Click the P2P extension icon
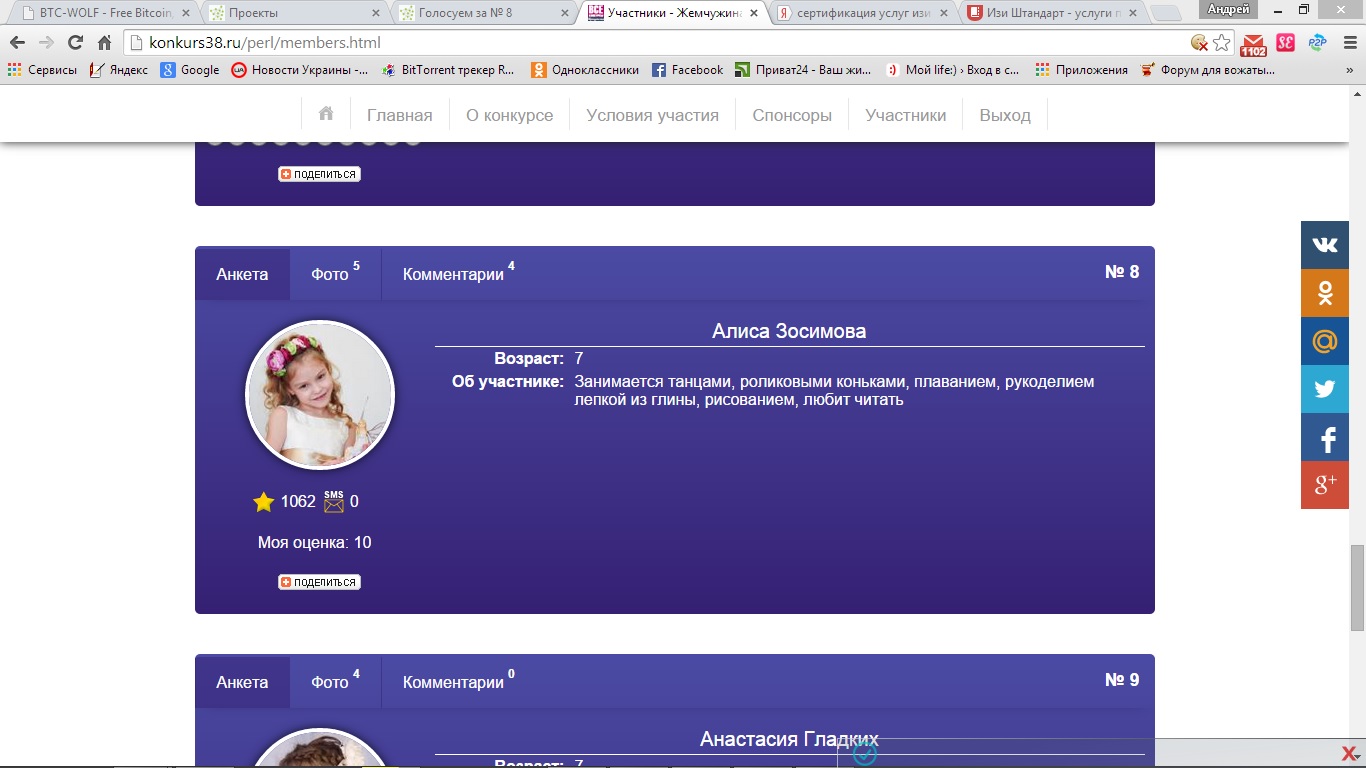Image resolution: width=1366 pixels, height=768 pixels. click(x=1317, y=43)
